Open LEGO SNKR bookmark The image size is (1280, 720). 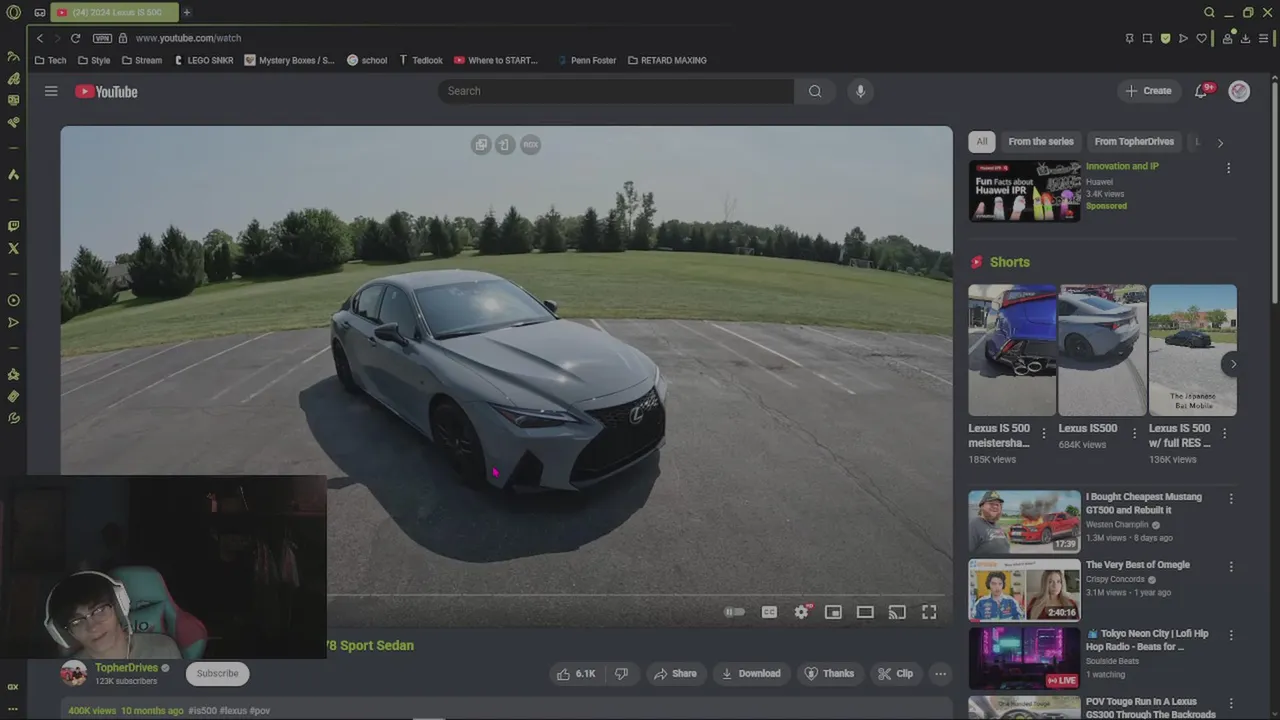[x=204, y=60]
